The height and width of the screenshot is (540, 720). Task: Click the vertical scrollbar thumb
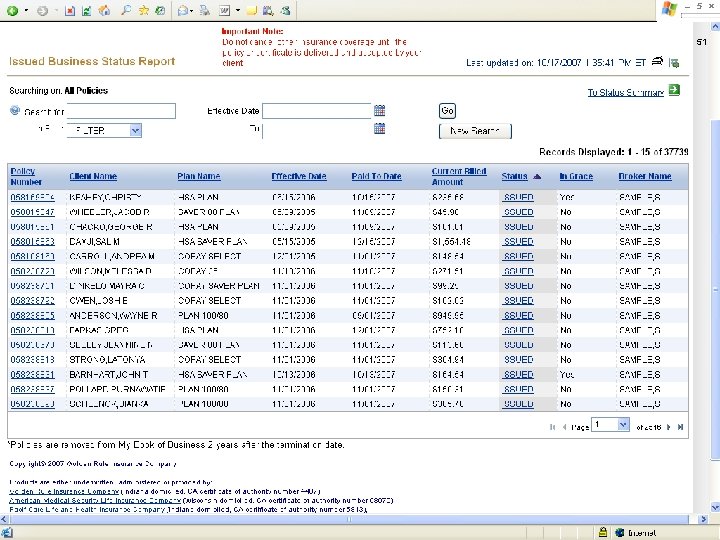(715, 289)
